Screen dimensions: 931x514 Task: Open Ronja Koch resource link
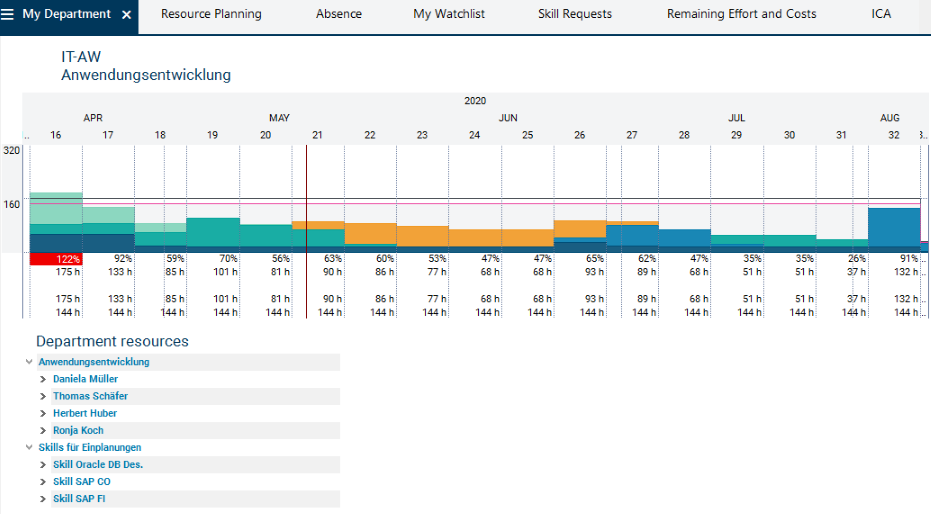tap(78, 431)
